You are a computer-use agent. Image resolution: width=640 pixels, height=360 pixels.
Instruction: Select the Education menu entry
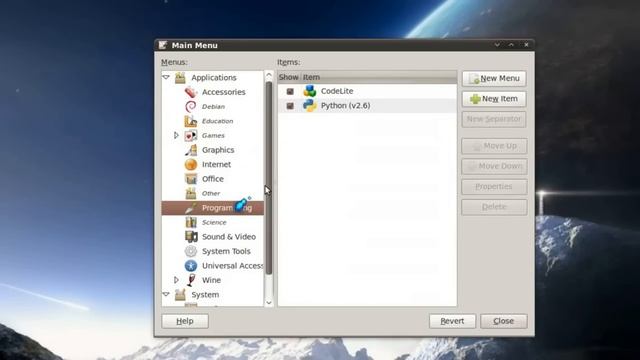(x=218, y=121)
